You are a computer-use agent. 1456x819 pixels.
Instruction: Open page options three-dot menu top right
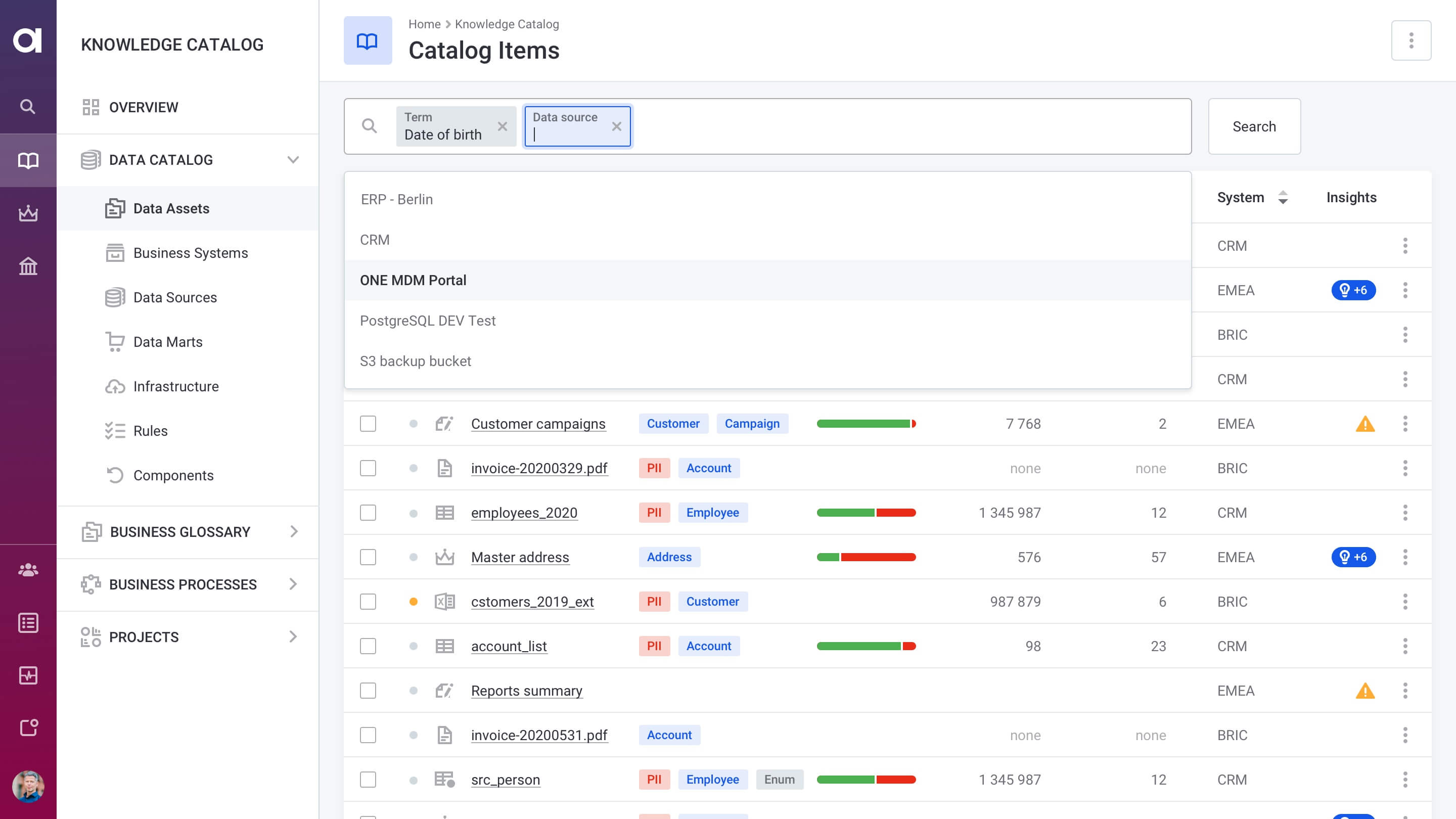(1411, 40)
